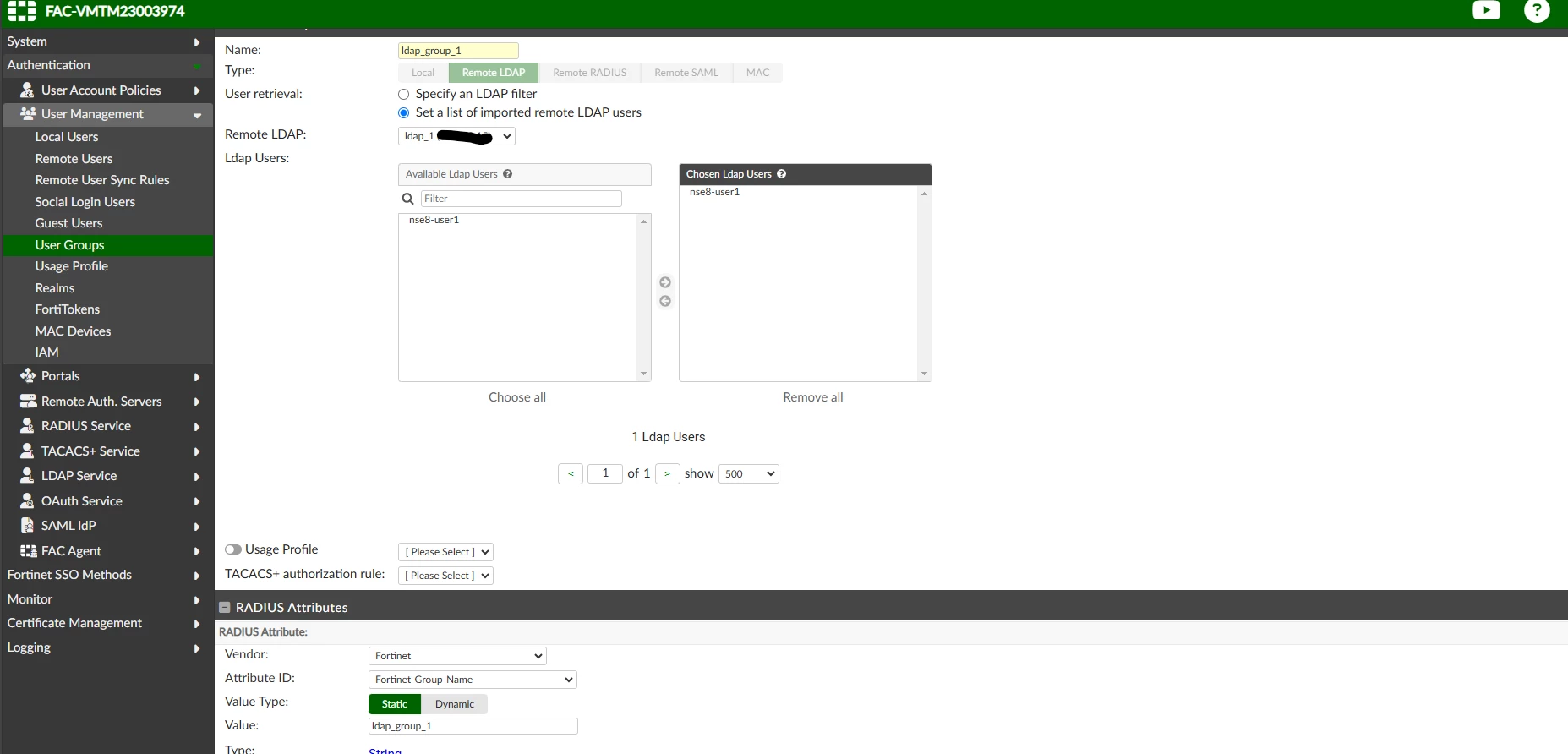The width and height of the screenshot is (1568, 754).
Task: Select nse8-user1 in Available Ldap Users
Action: tap(434, 220)
